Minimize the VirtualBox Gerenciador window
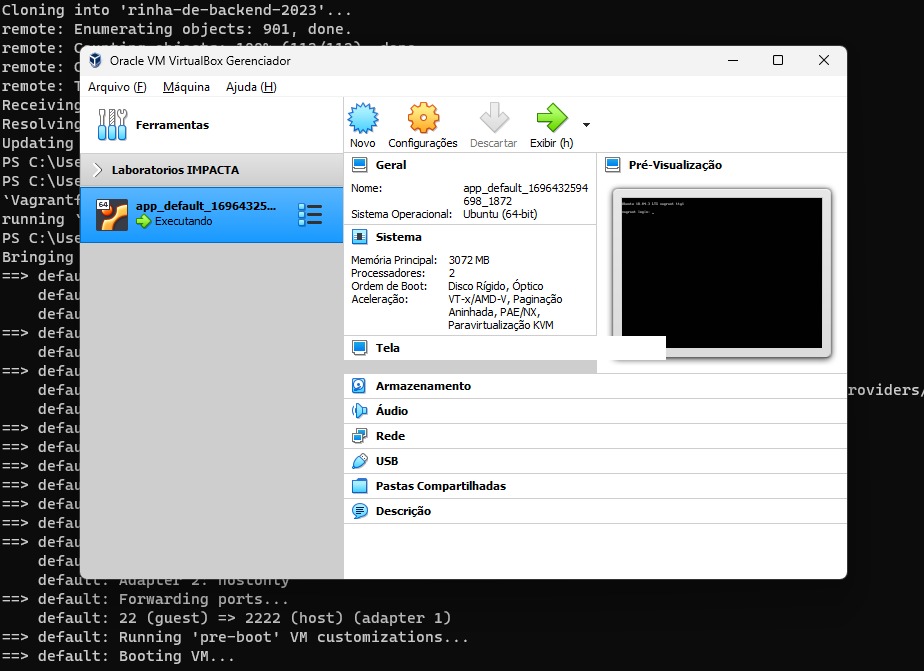Screen dimensions: 924x671 [x=733, y=60]
